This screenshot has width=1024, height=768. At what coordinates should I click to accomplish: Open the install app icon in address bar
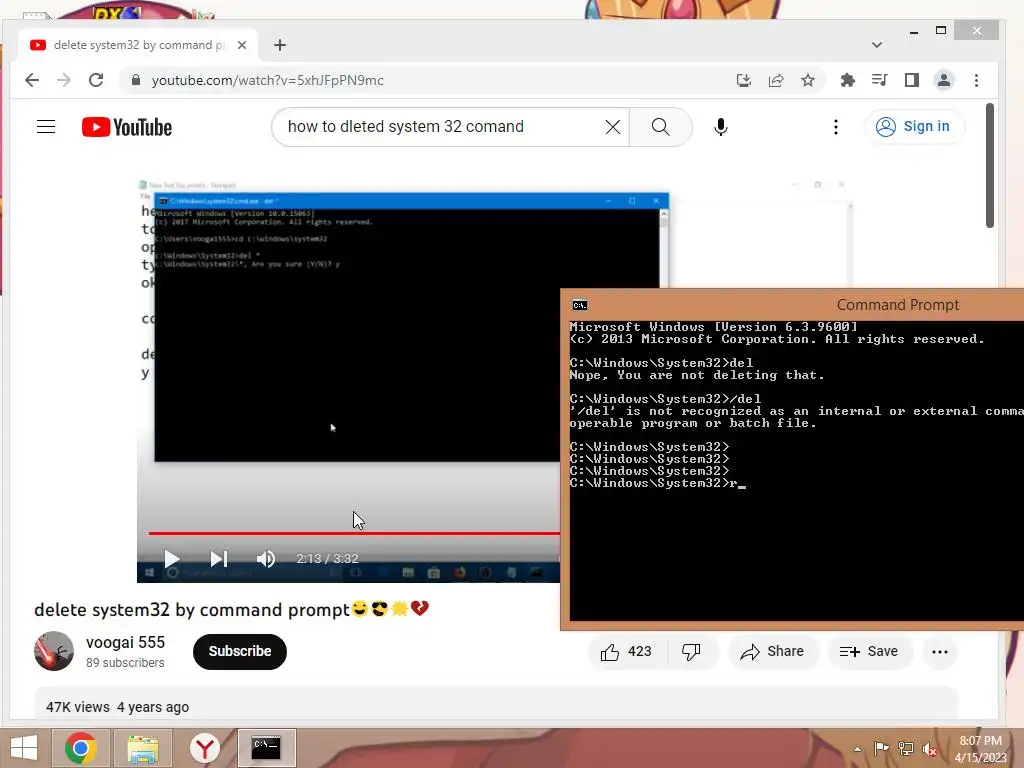click(743, 80)
